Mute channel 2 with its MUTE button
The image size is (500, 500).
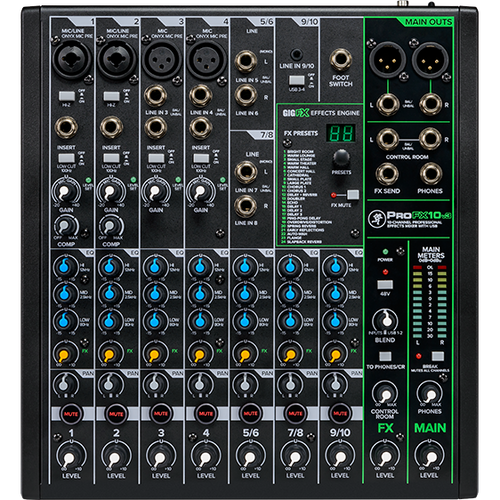(x=116, y=414)
